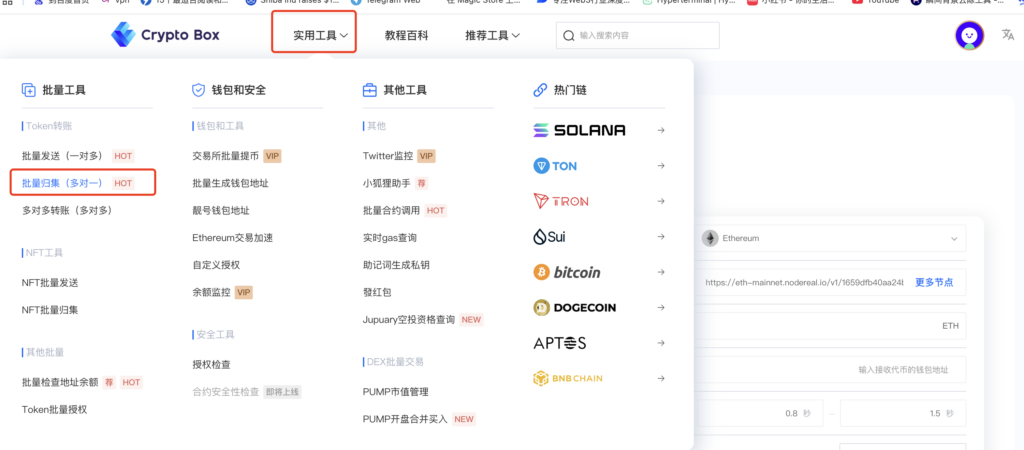Click 合约安全性检查 即将上线 entry

246,392
